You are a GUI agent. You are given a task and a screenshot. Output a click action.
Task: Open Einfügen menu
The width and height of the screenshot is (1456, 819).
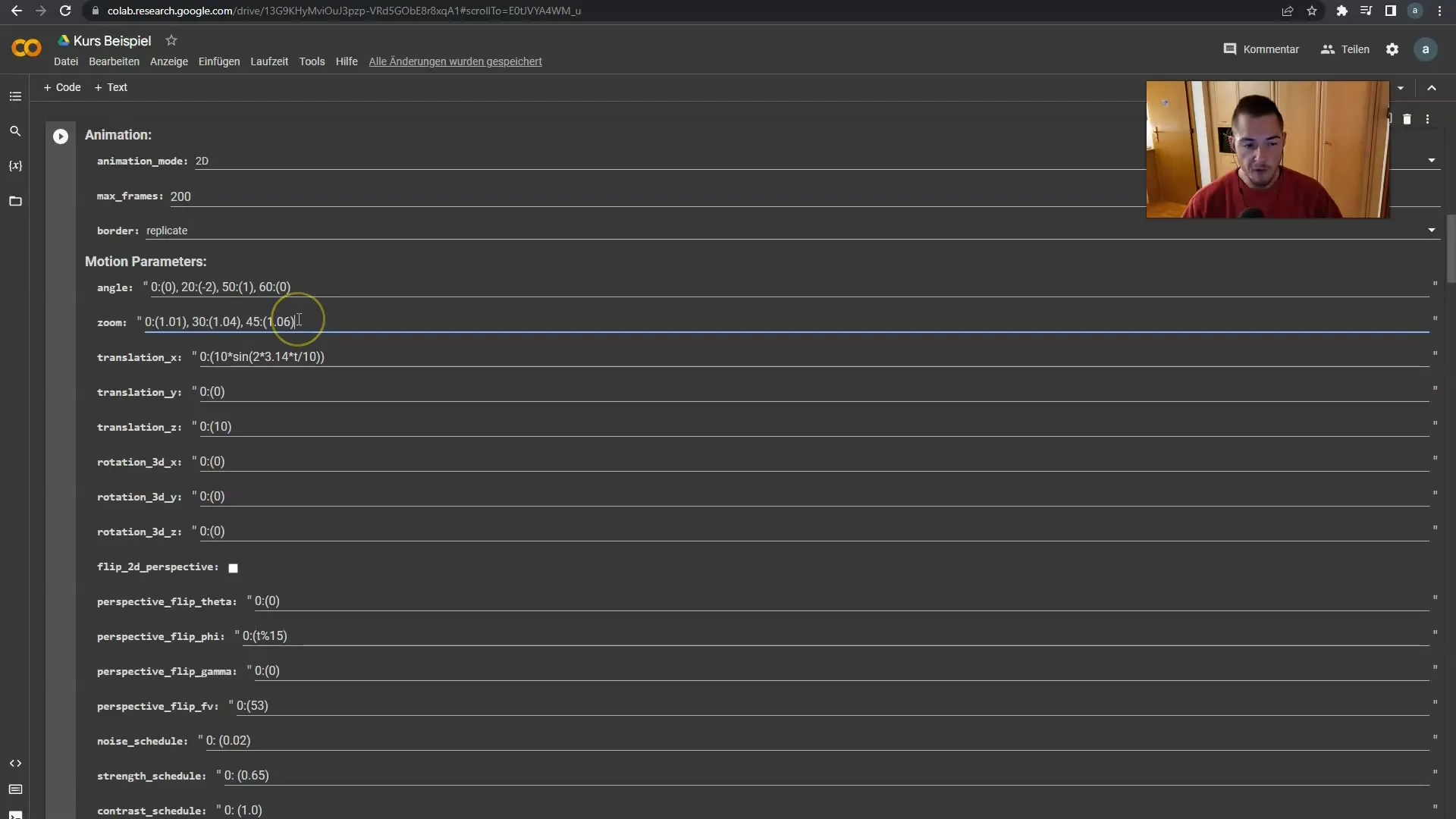coord(219,61)
